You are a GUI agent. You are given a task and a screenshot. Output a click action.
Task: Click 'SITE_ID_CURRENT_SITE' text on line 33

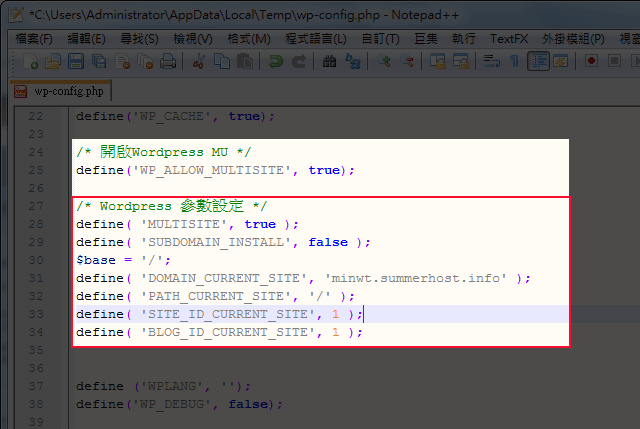[x=228, y=314]
